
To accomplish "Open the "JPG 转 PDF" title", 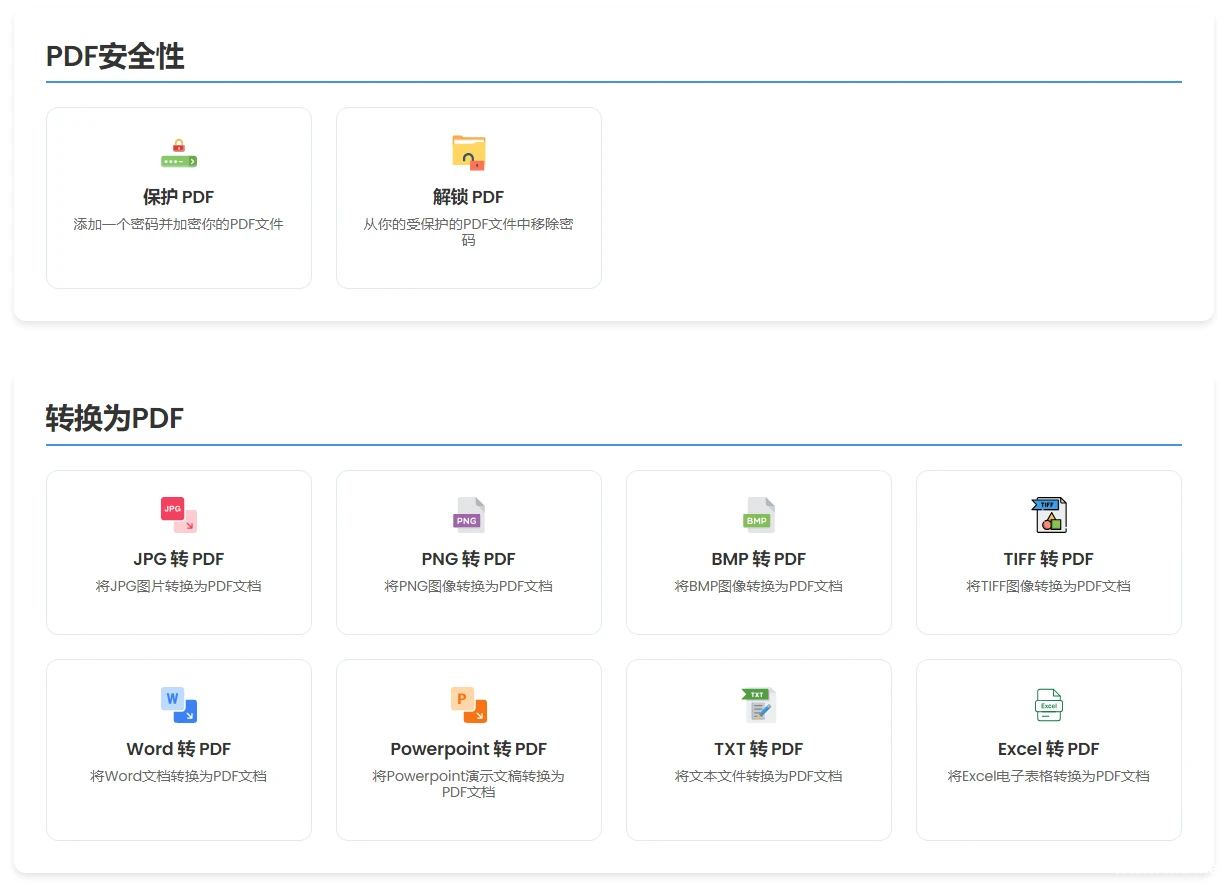I will coord(179,559).
